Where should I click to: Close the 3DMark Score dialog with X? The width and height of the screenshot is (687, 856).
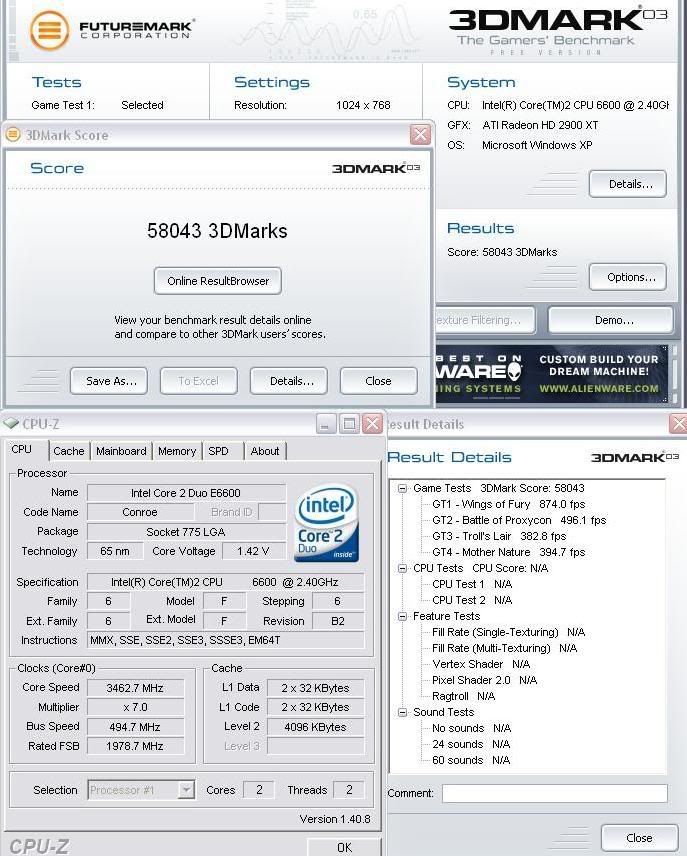click(420, 134)
